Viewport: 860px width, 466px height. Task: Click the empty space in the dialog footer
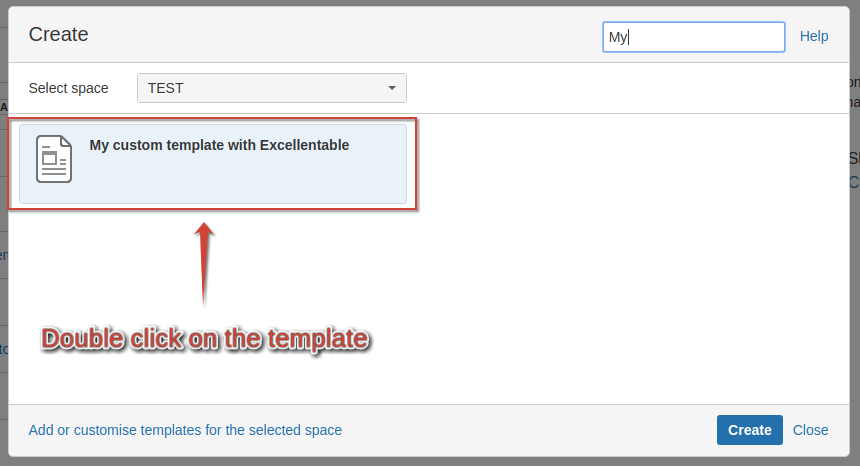530,430
